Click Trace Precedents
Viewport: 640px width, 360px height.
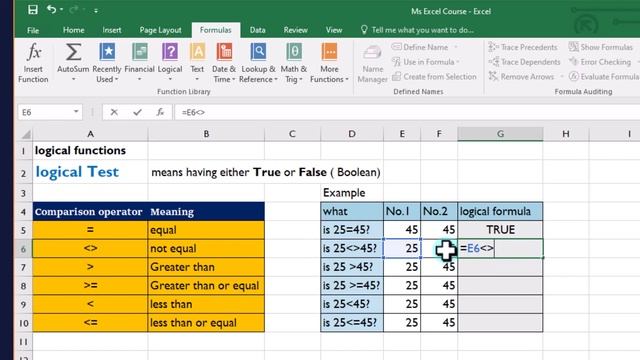tap(523, 47)
